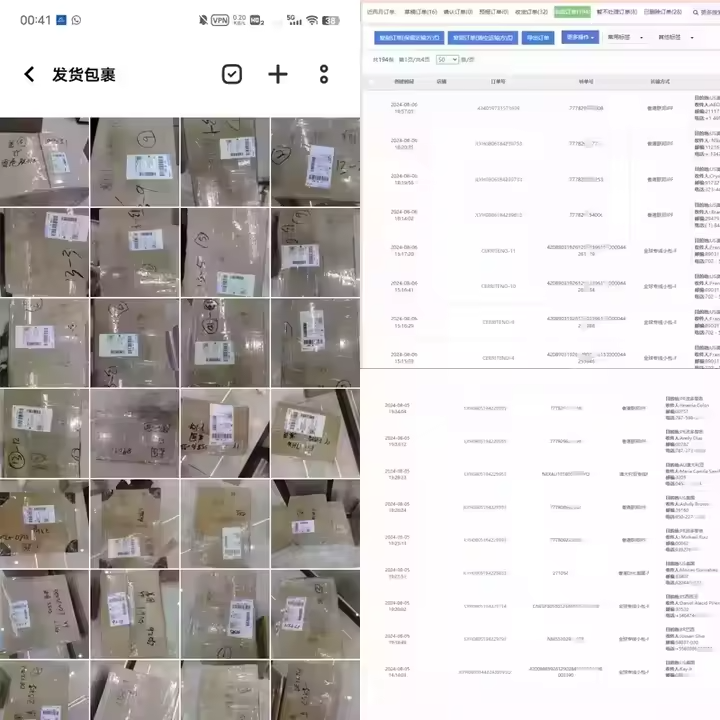Switch to the 收货订单(32) tab
Viewport: 720px width, 720px height.
click(531, 12)
